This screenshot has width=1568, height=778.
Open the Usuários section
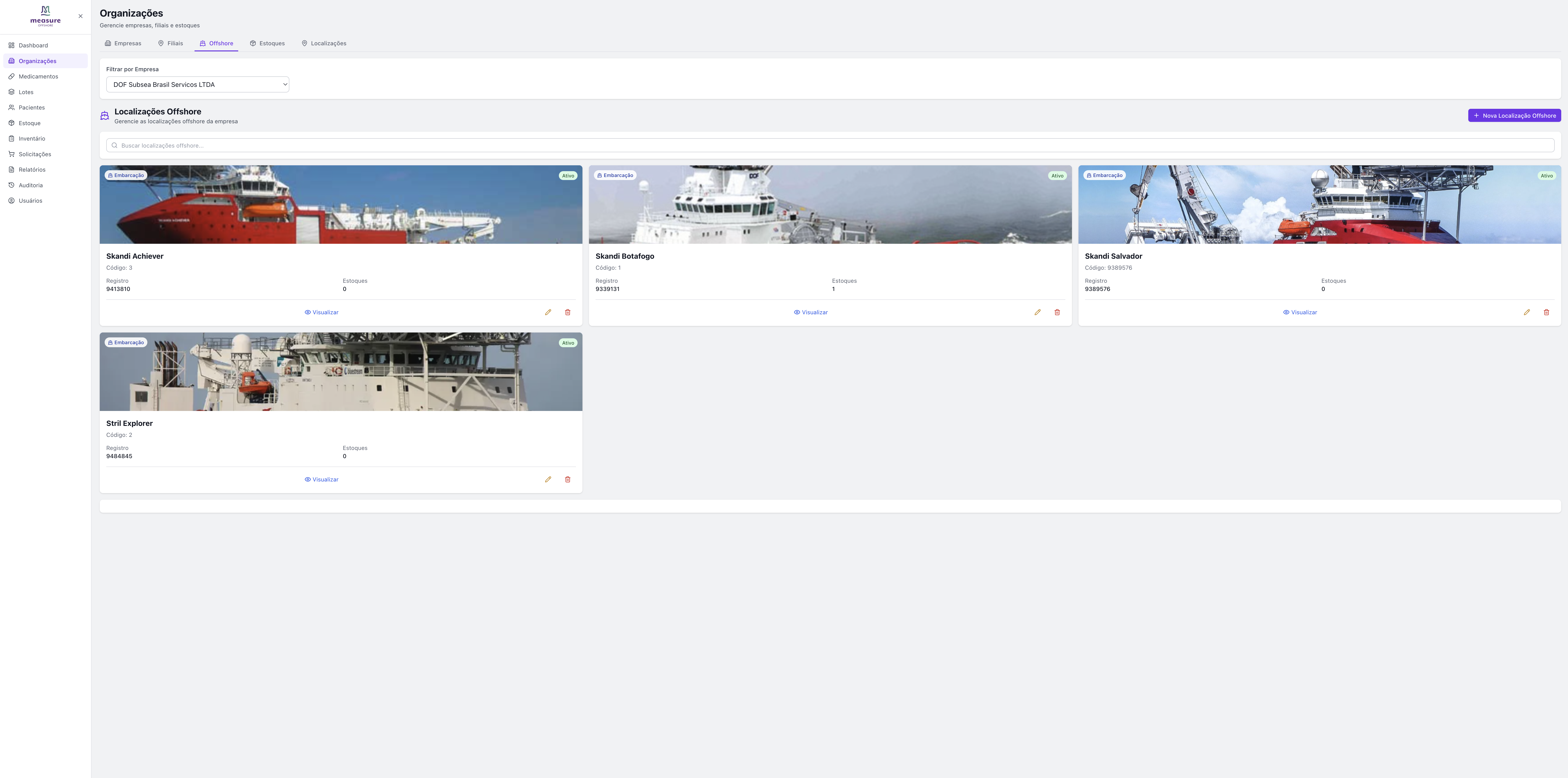(30, 200)
